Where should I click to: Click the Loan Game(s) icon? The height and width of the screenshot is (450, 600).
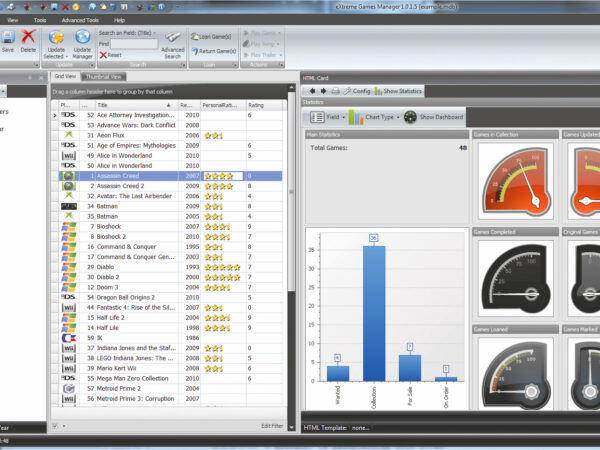[195, 35]
